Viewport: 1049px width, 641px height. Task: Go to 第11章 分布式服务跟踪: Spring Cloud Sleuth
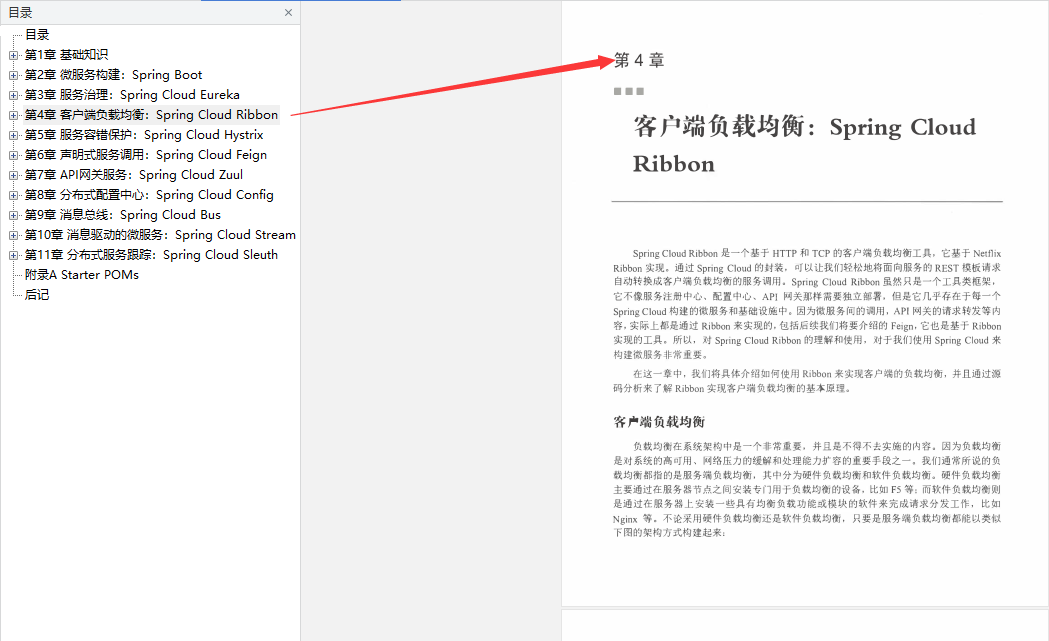click(x=151, y=255)
